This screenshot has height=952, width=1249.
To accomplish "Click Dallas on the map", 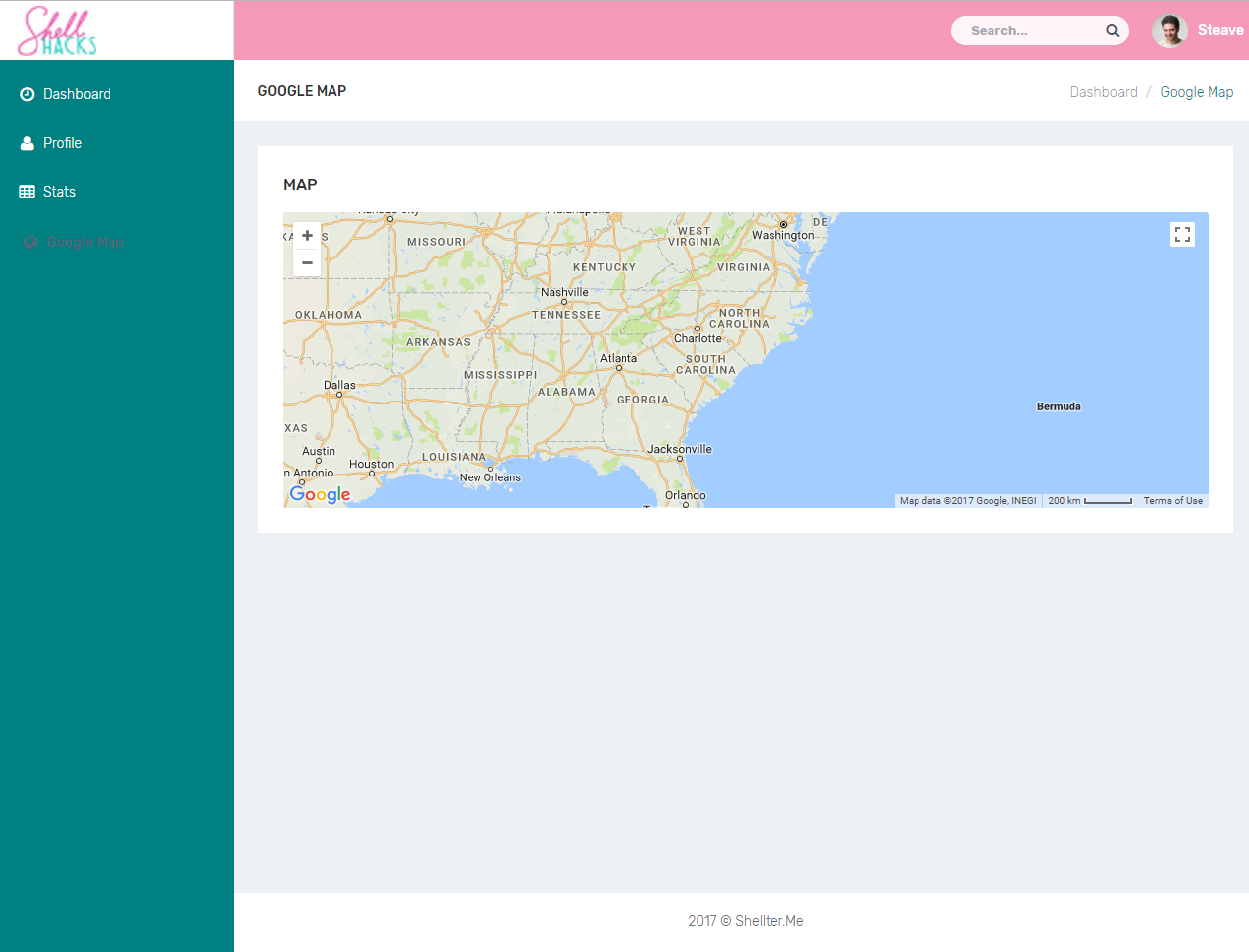I will (x=339, y=385).
